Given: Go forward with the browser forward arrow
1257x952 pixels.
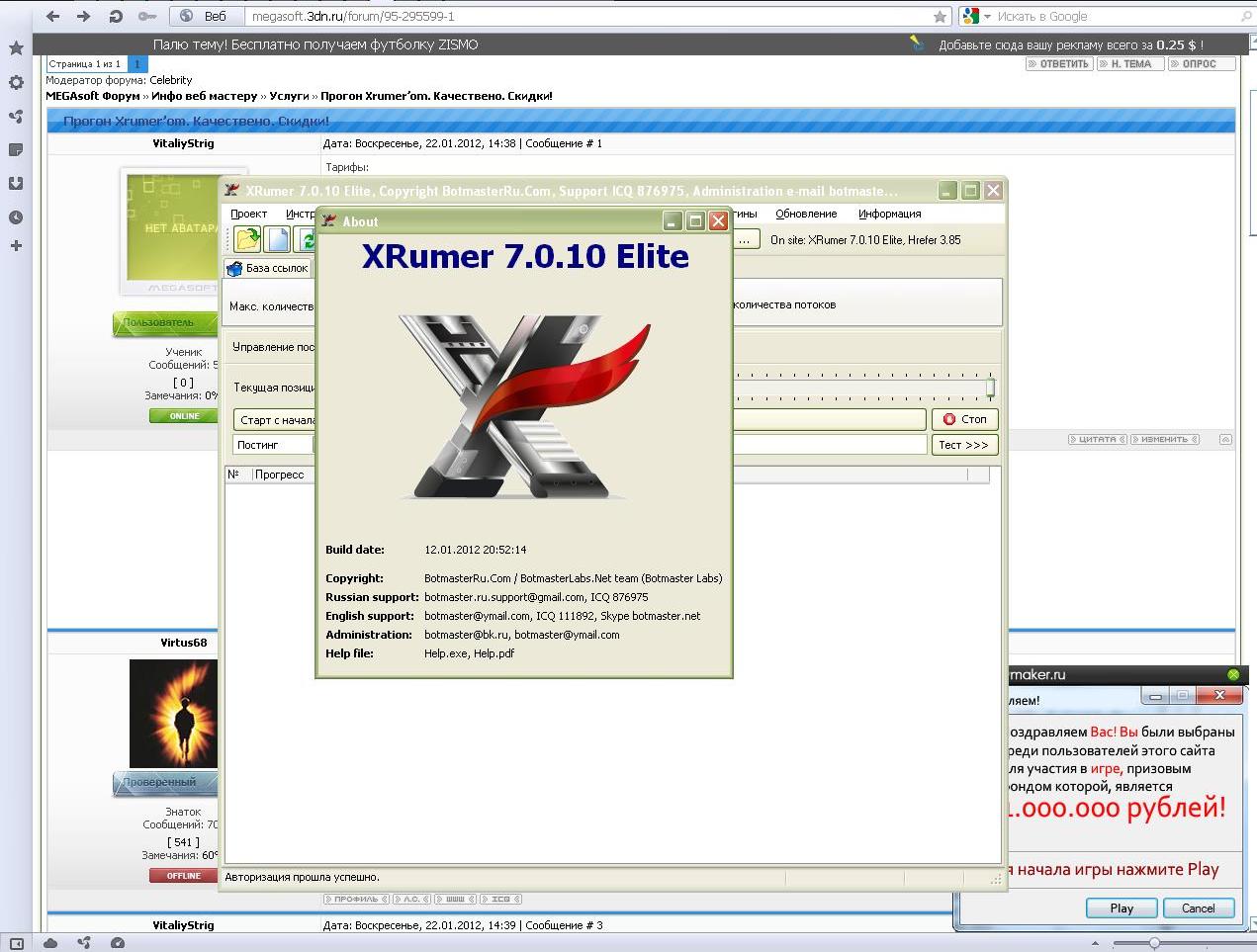Looking at the screenshot, I should (83, 16).
